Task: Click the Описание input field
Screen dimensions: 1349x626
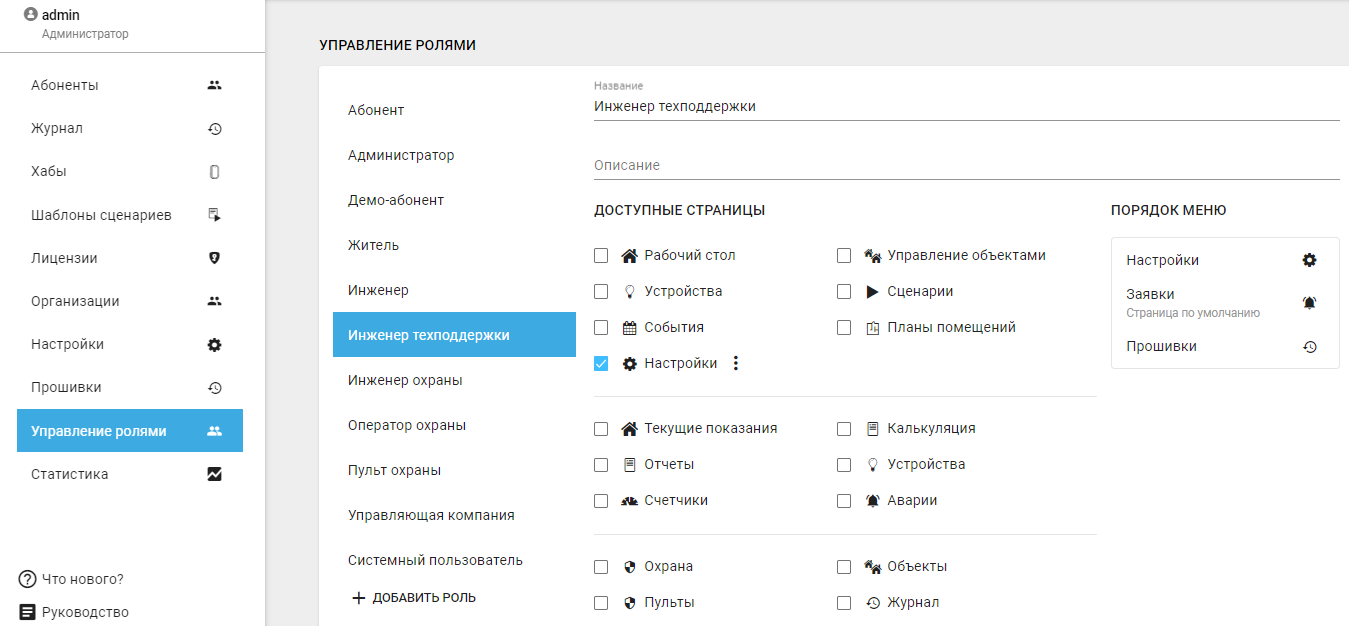Action: click(965, 165)
